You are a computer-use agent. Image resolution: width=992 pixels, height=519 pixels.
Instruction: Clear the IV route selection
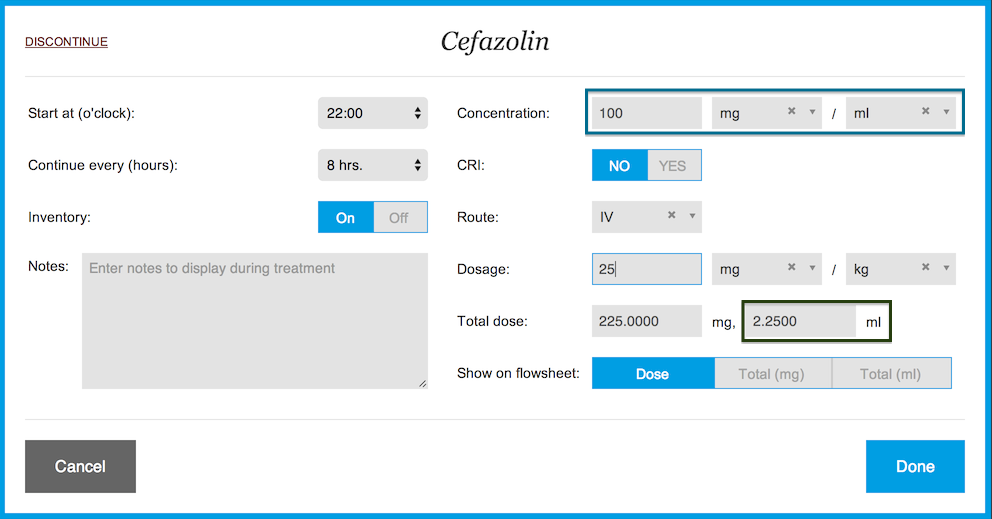[x=671, y=215]
